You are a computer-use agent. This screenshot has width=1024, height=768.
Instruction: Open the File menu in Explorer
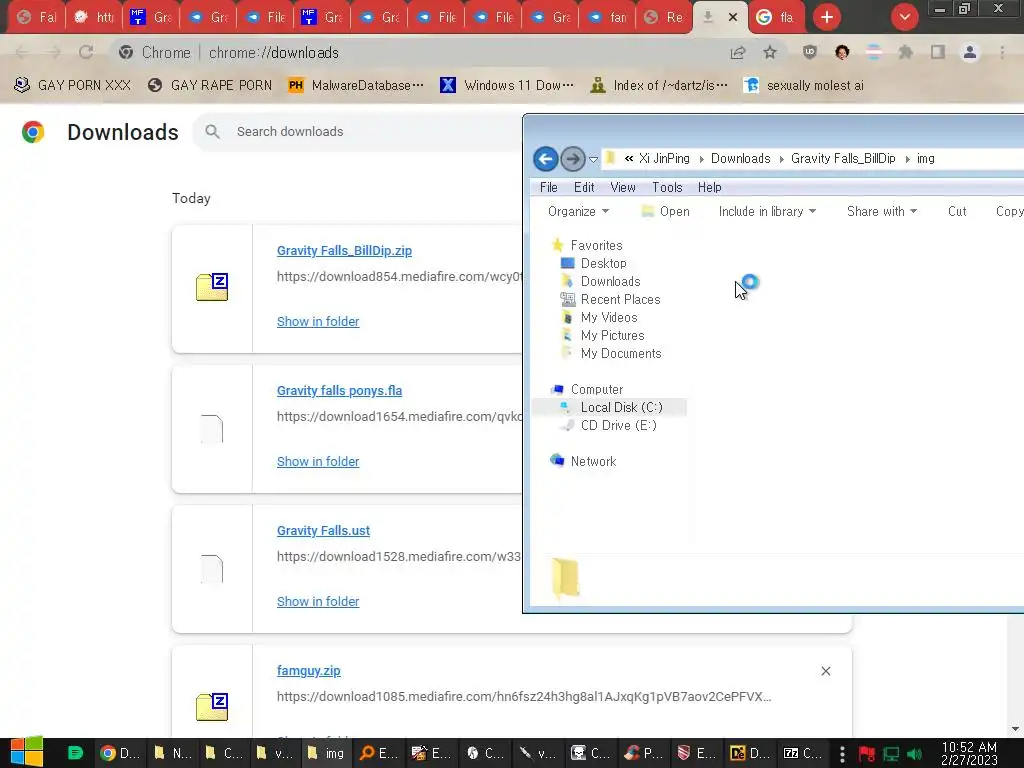[x=549, y=187]
